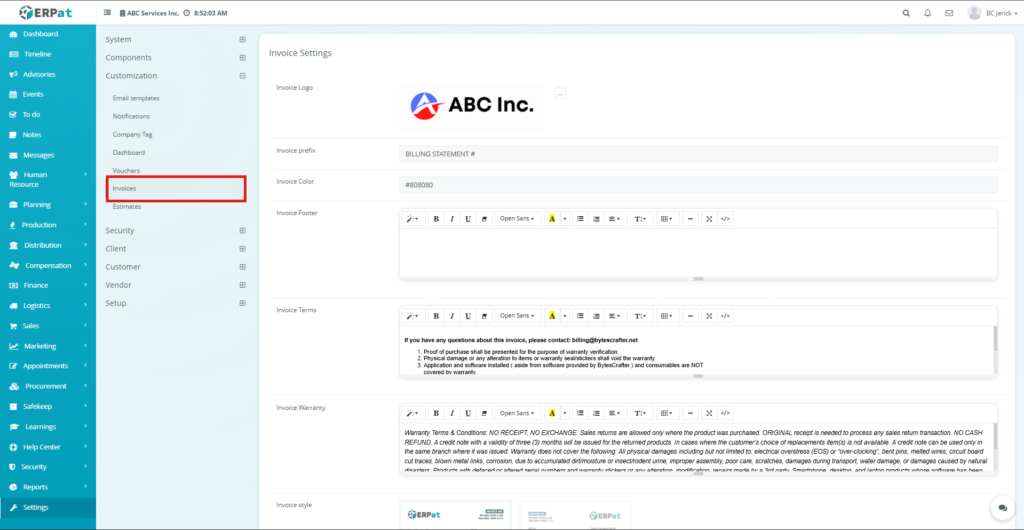Open the chat bubble at bottom right
This screenshot has width=1024, height=530.
coord(1002,509)
